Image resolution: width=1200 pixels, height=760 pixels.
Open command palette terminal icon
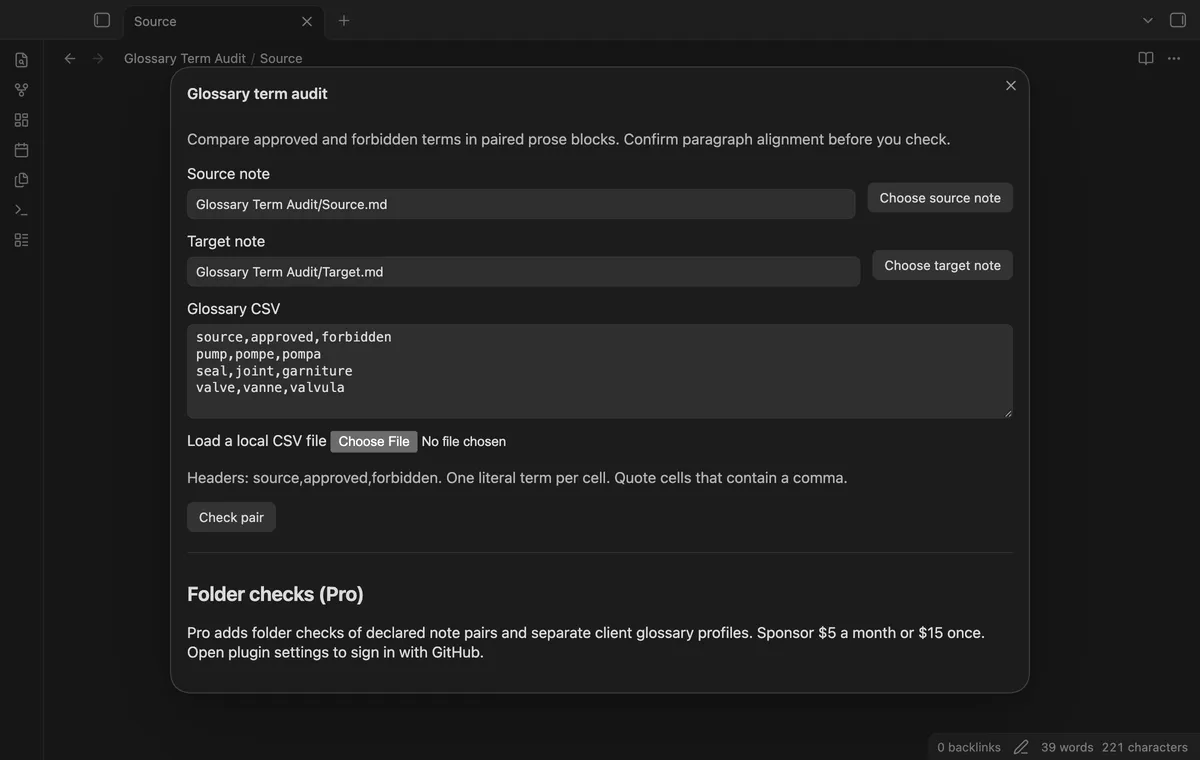(x=21, y=210)
